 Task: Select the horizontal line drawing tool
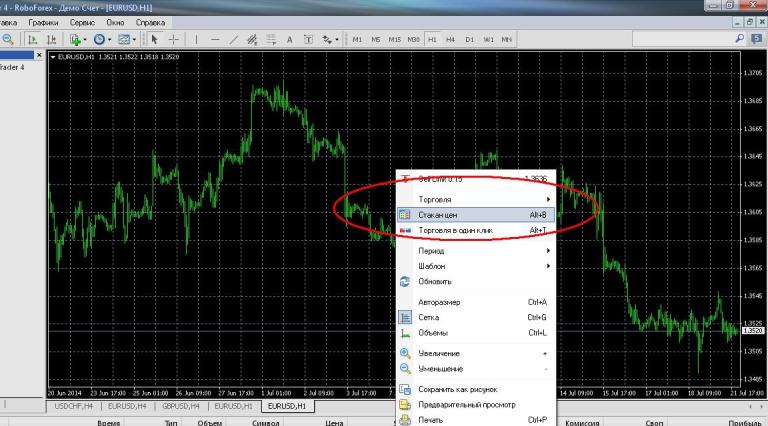215,39
